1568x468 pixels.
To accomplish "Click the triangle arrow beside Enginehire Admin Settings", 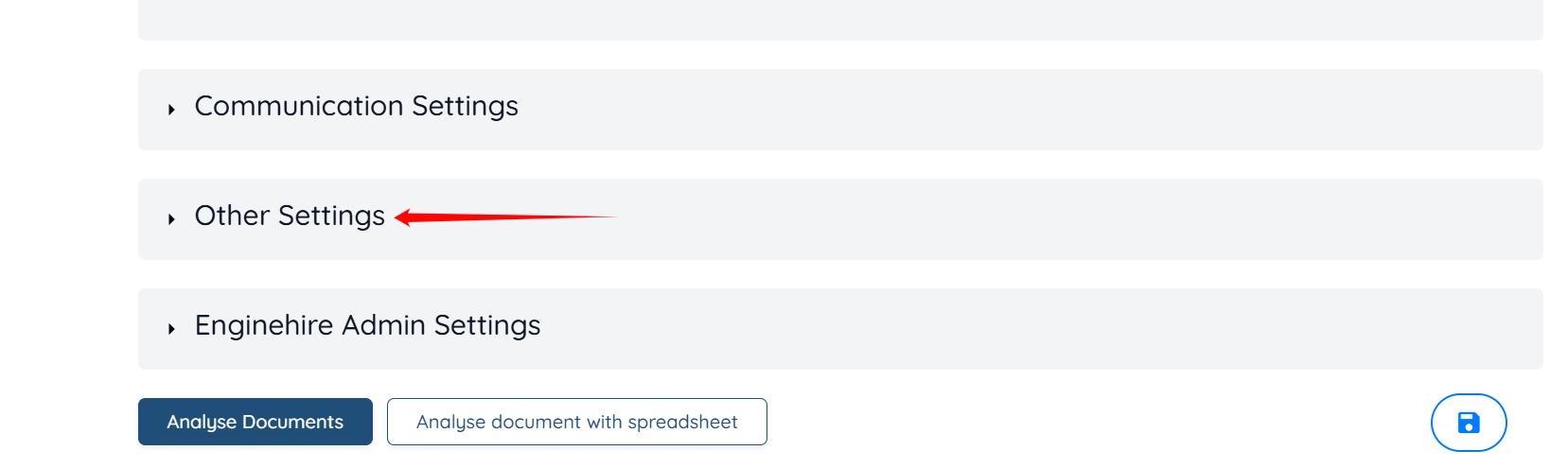I will [171, 329].
